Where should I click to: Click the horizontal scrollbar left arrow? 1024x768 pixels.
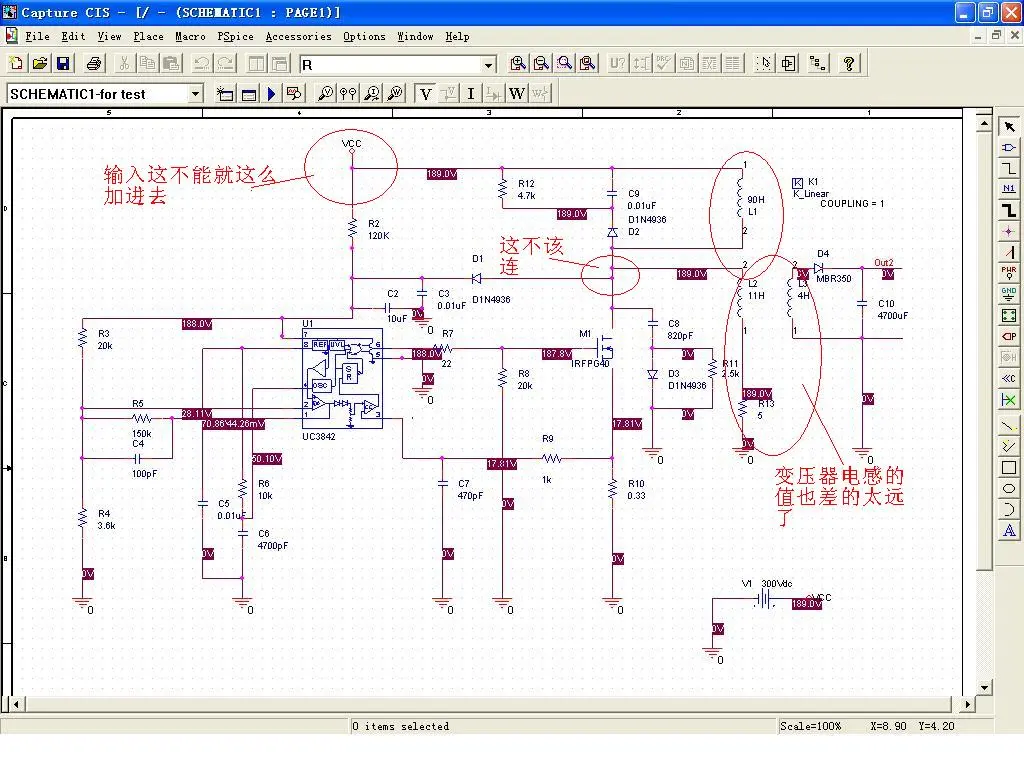(16, 705)
